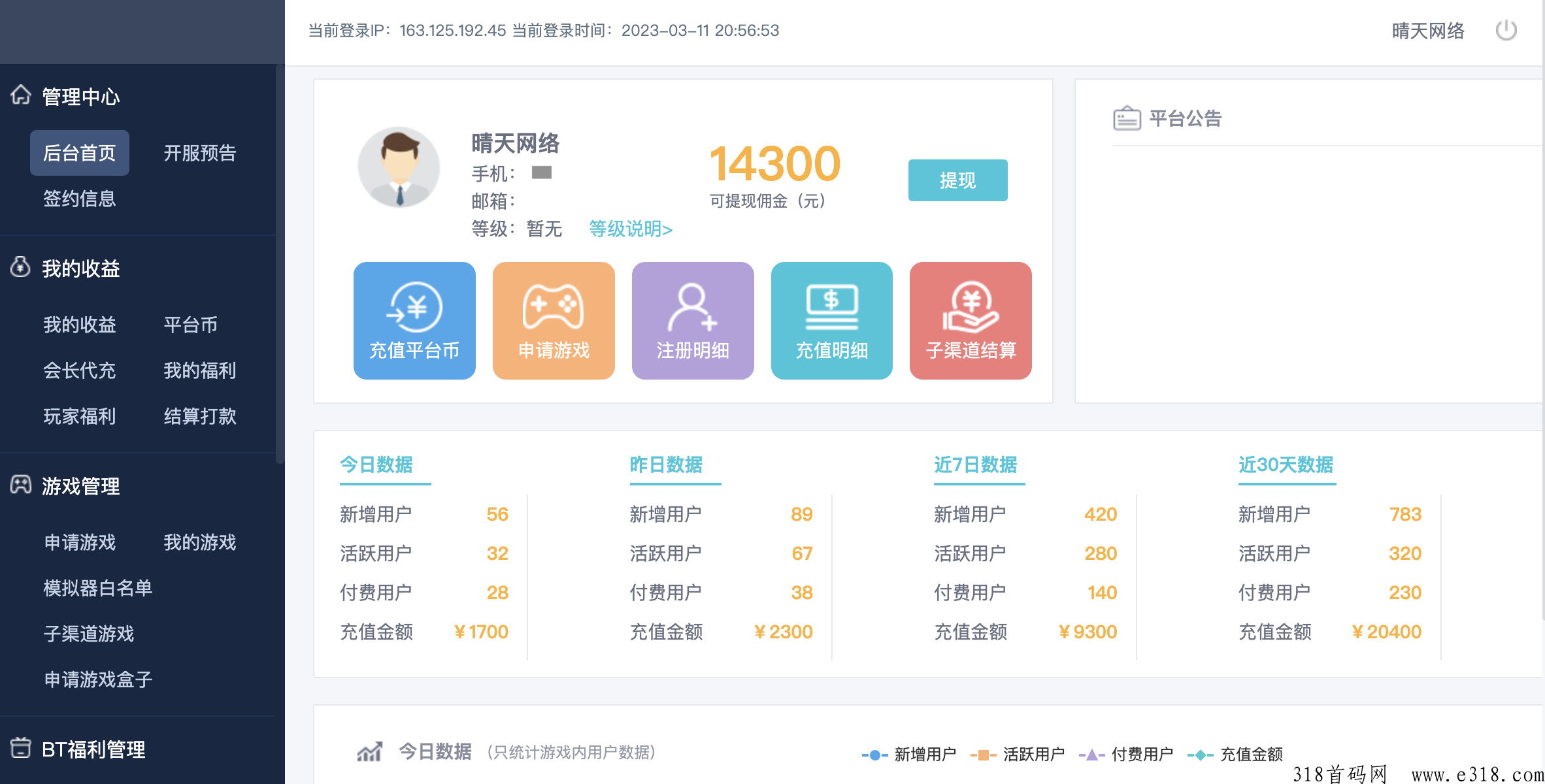Click 晴天网络 username in header

[x=1428, y=31]
